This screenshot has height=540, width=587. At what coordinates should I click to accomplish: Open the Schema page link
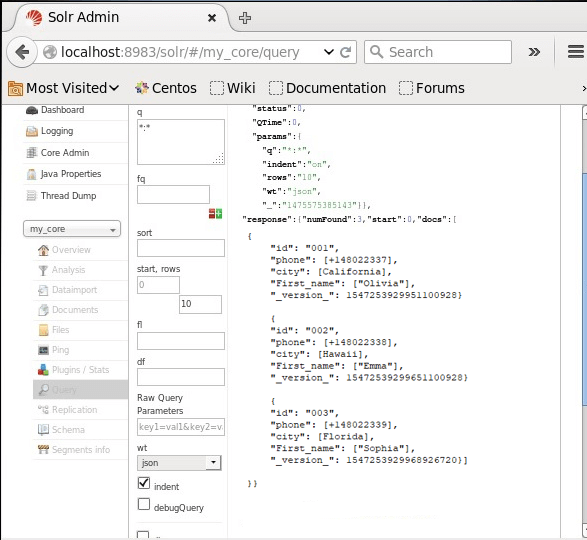pos(68,430)
